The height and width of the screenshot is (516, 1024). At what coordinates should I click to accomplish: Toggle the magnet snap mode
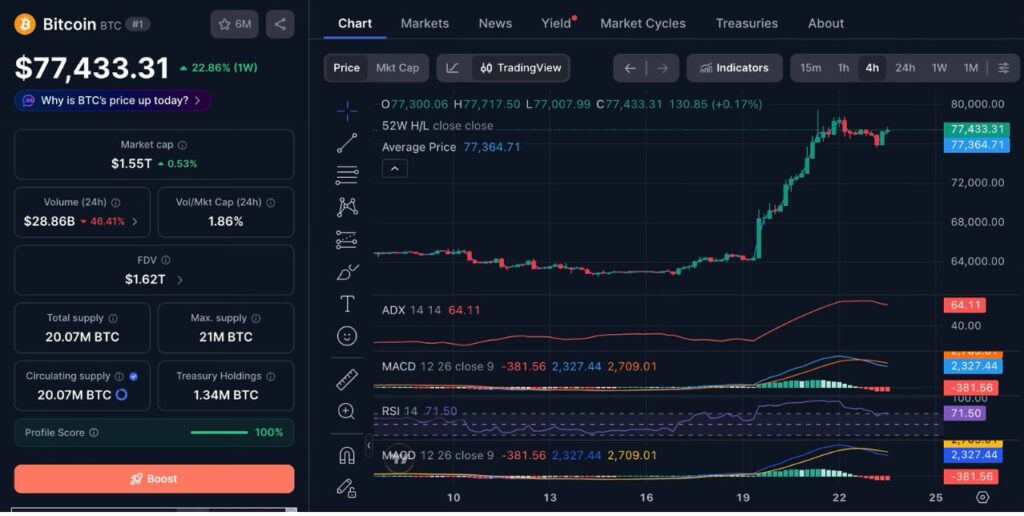tap(347, 455)
